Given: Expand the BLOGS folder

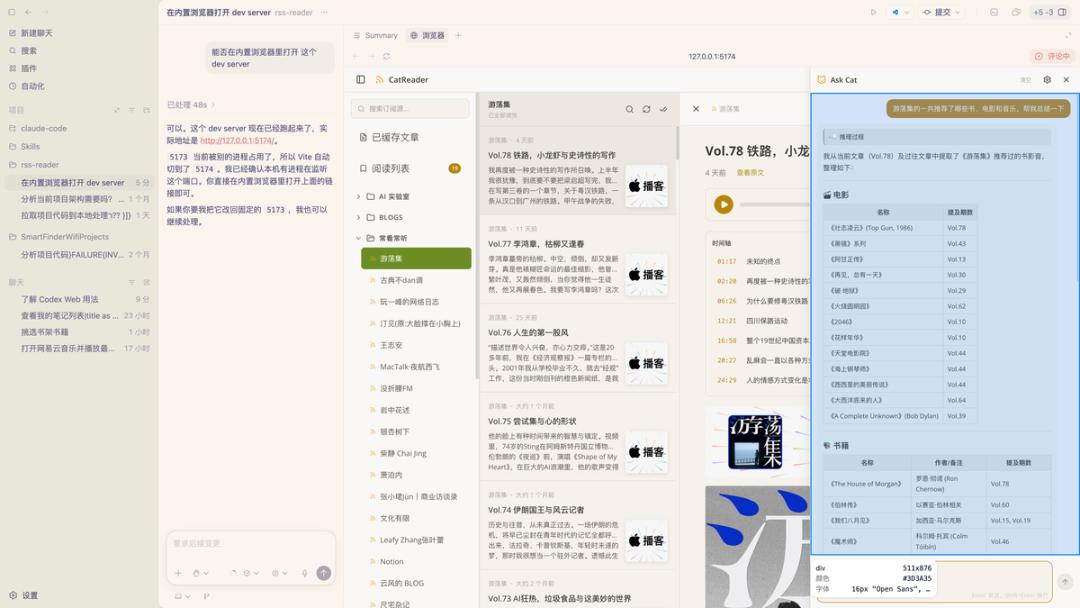Looking at the screenshot, I should 358,218.
